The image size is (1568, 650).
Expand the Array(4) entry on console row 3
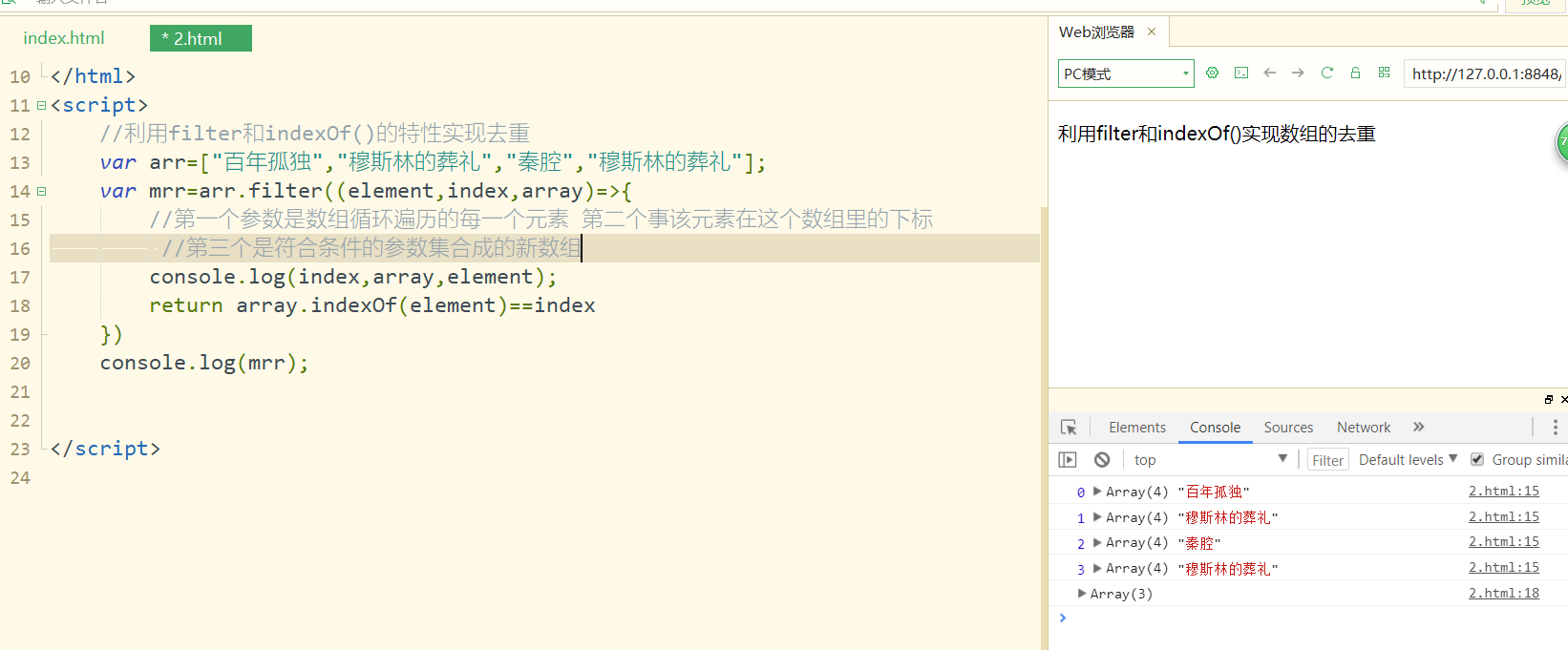coord(1097,568)
